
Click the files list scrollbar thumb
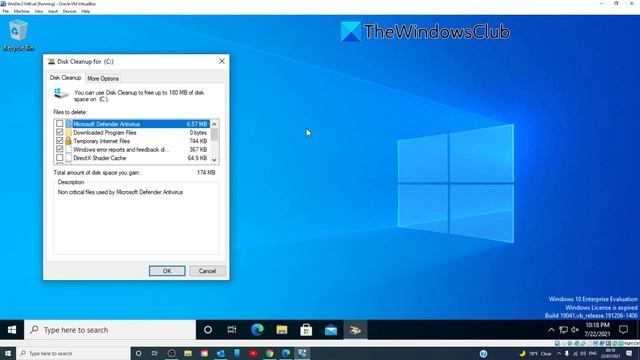pyautogui.click(x=214, y=135)
